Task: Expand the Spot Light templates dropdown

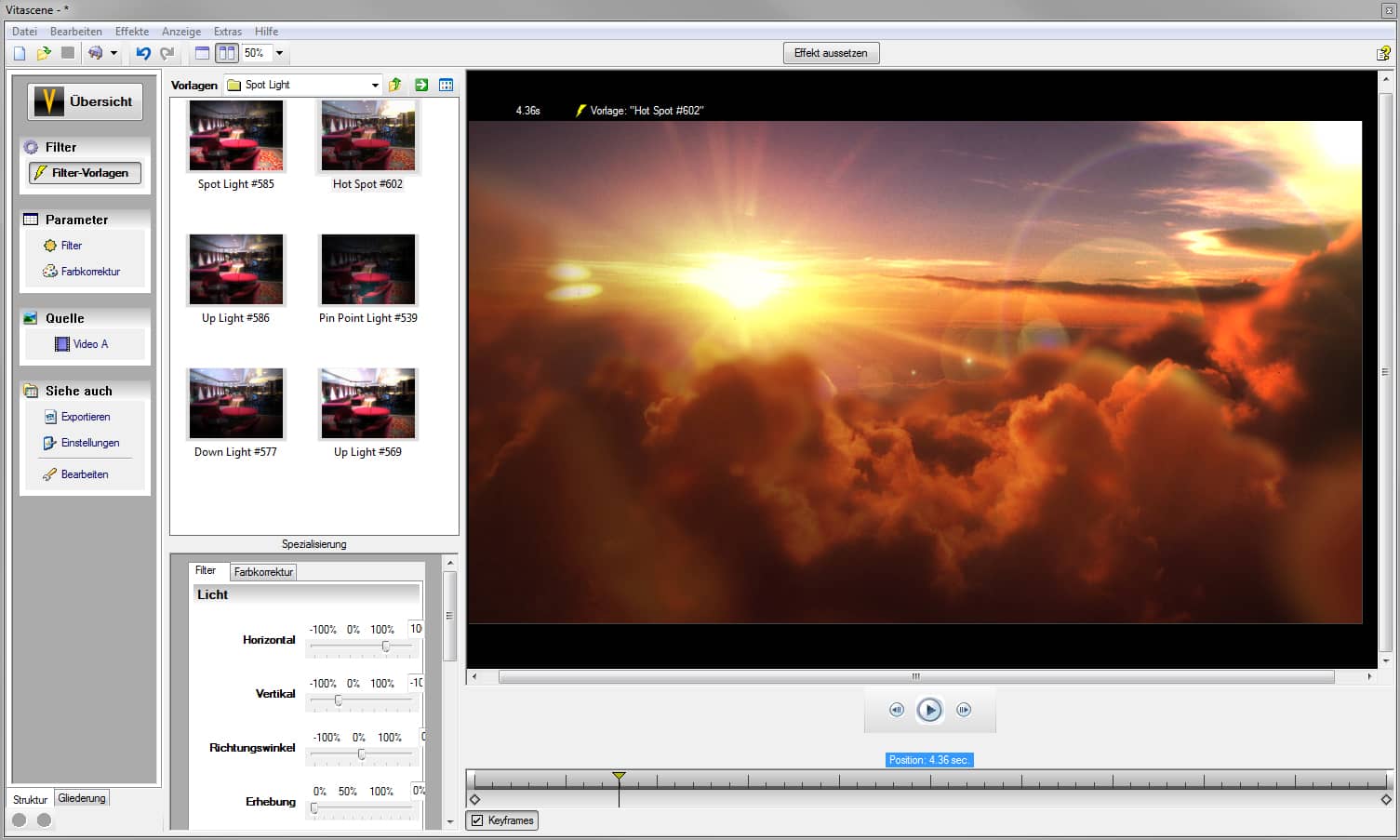Action: [x=375, y=85]
